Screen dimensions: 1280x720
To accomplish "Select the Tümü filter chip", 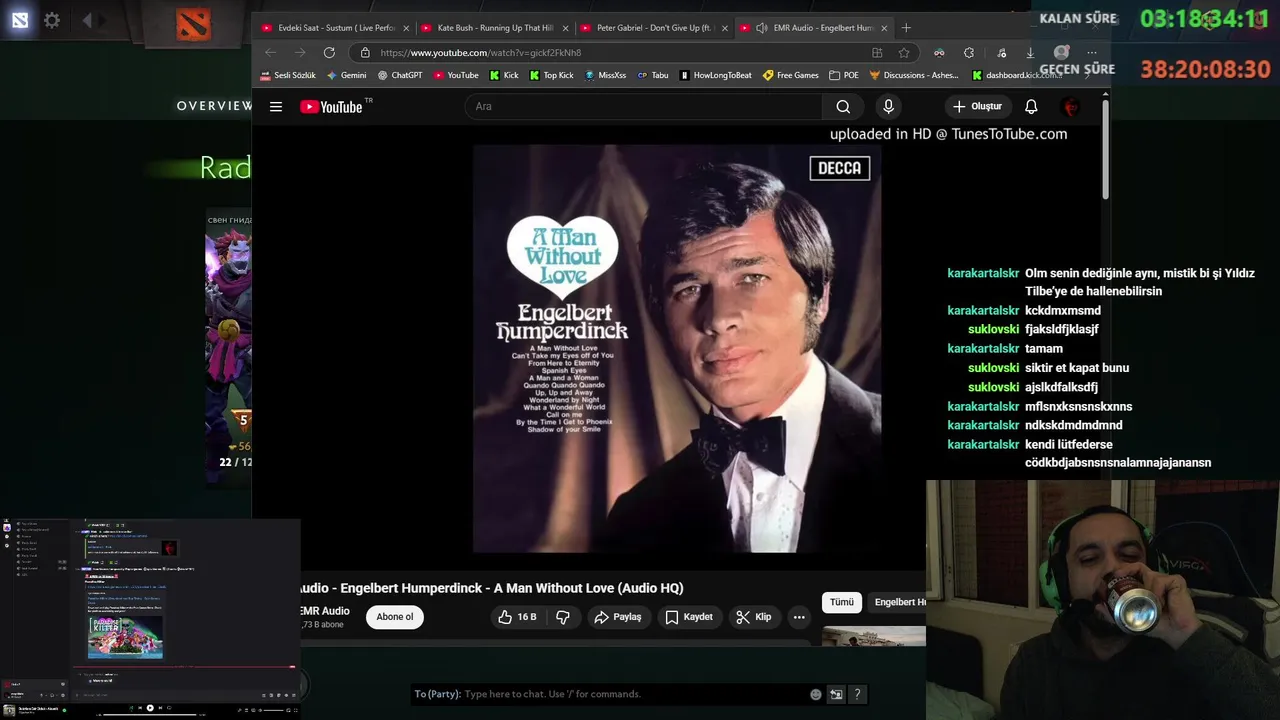I will [842, 602].
